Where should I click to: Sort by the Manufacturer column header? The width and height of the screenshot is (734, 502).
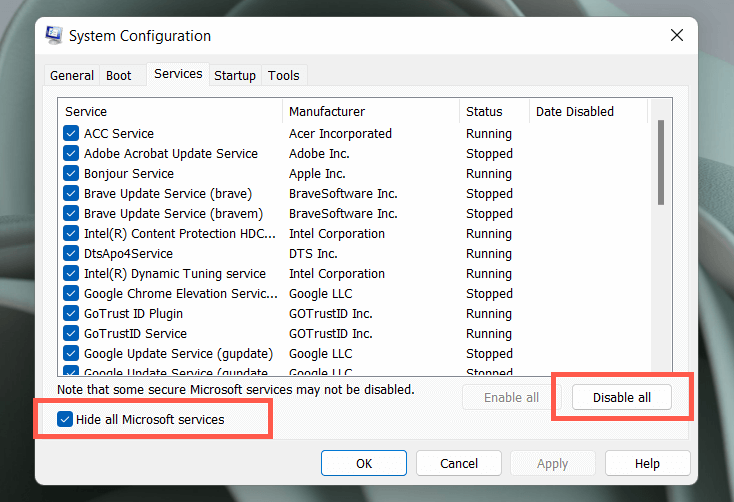pos(371,111)
